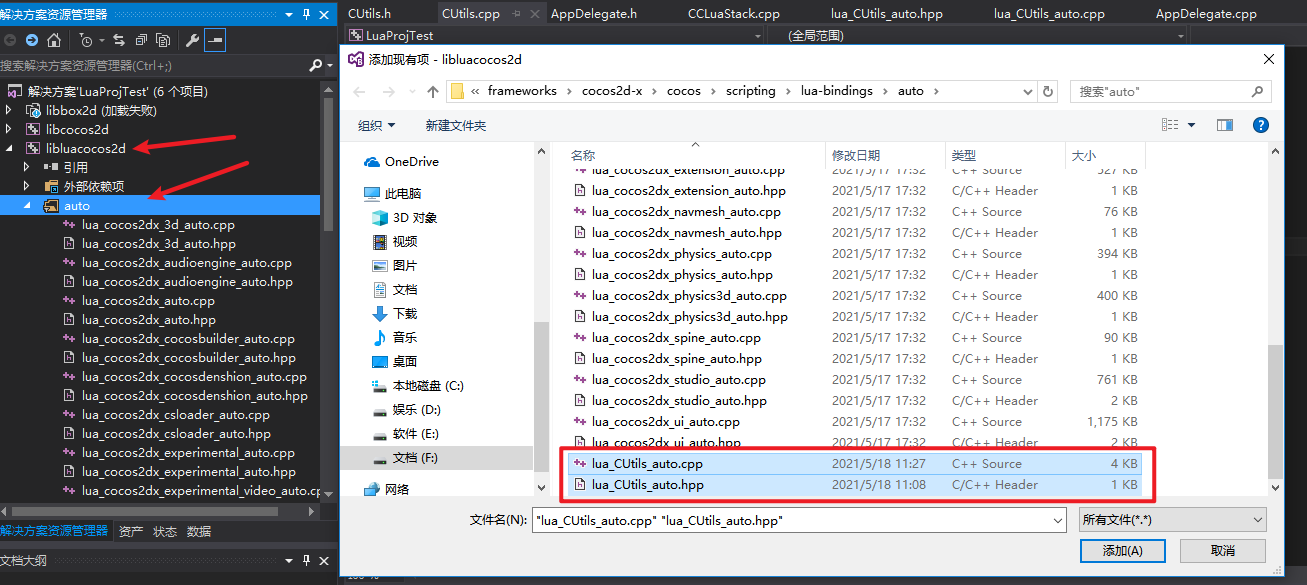Click the 文件名 filename input field
This screenshot has height=585, width=1307.
tap(799, 520)
